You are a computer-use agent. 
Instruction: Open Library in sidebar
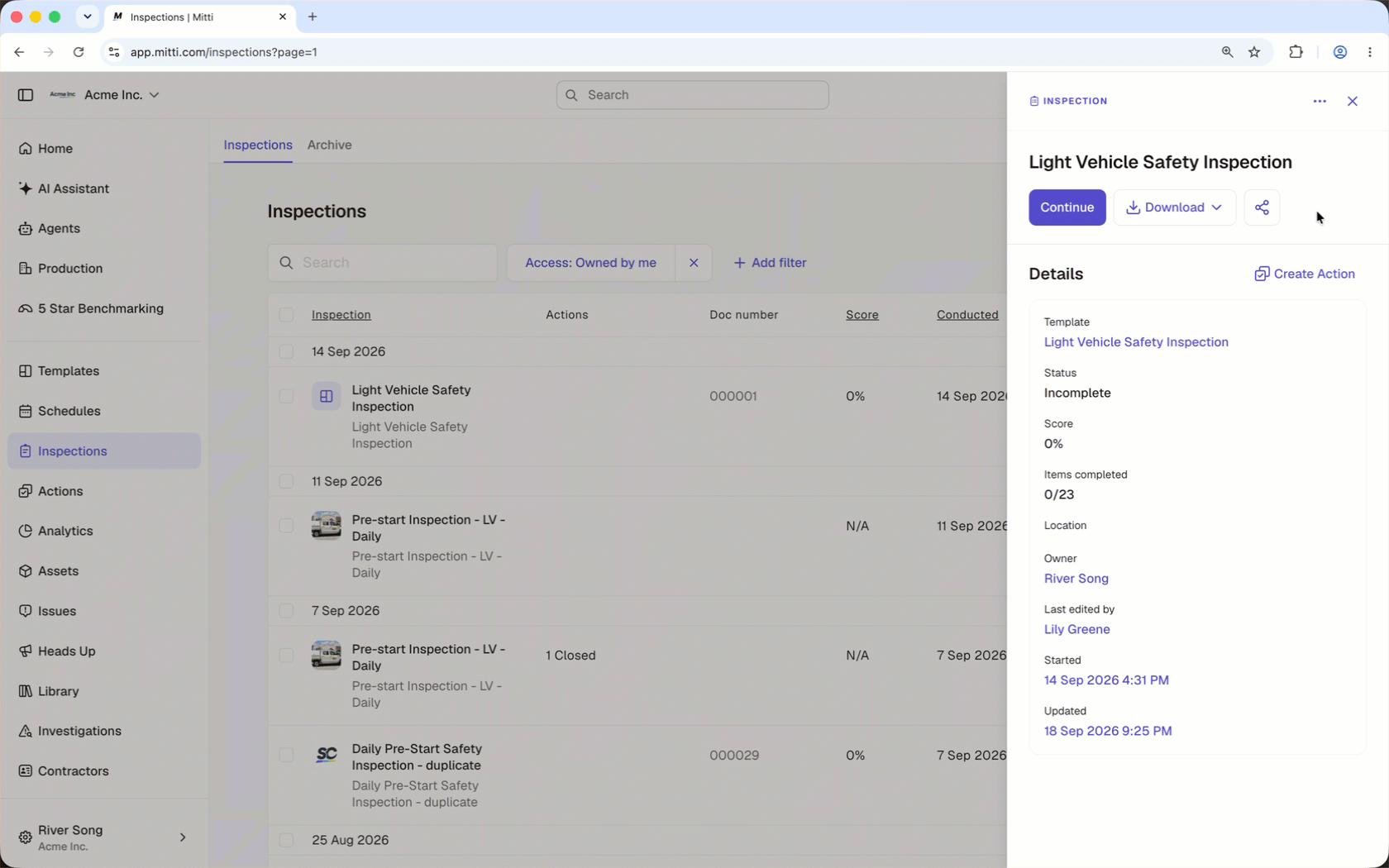[x=103, y=691]
